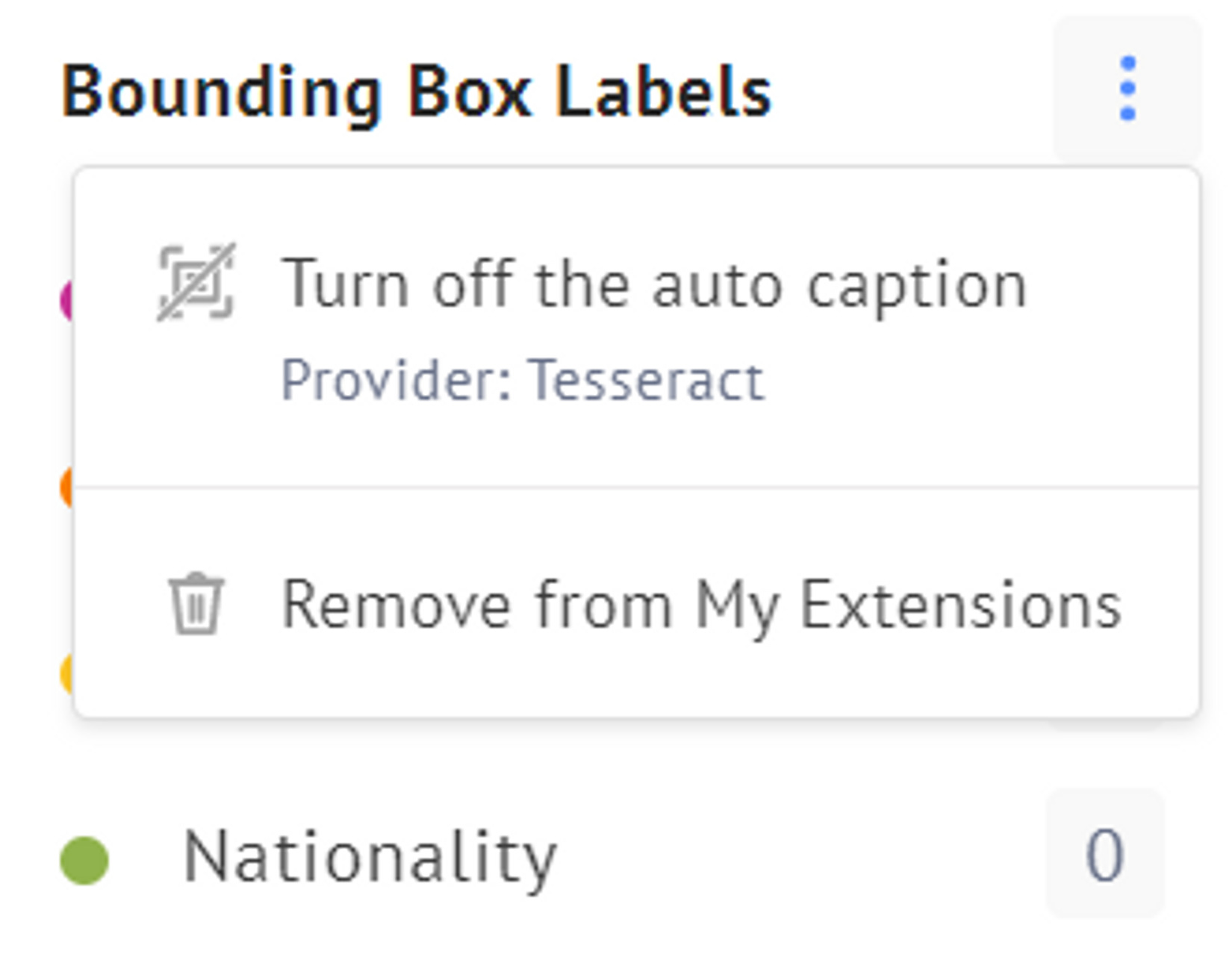Click the word "caption" in the first entry

[917, 287]
